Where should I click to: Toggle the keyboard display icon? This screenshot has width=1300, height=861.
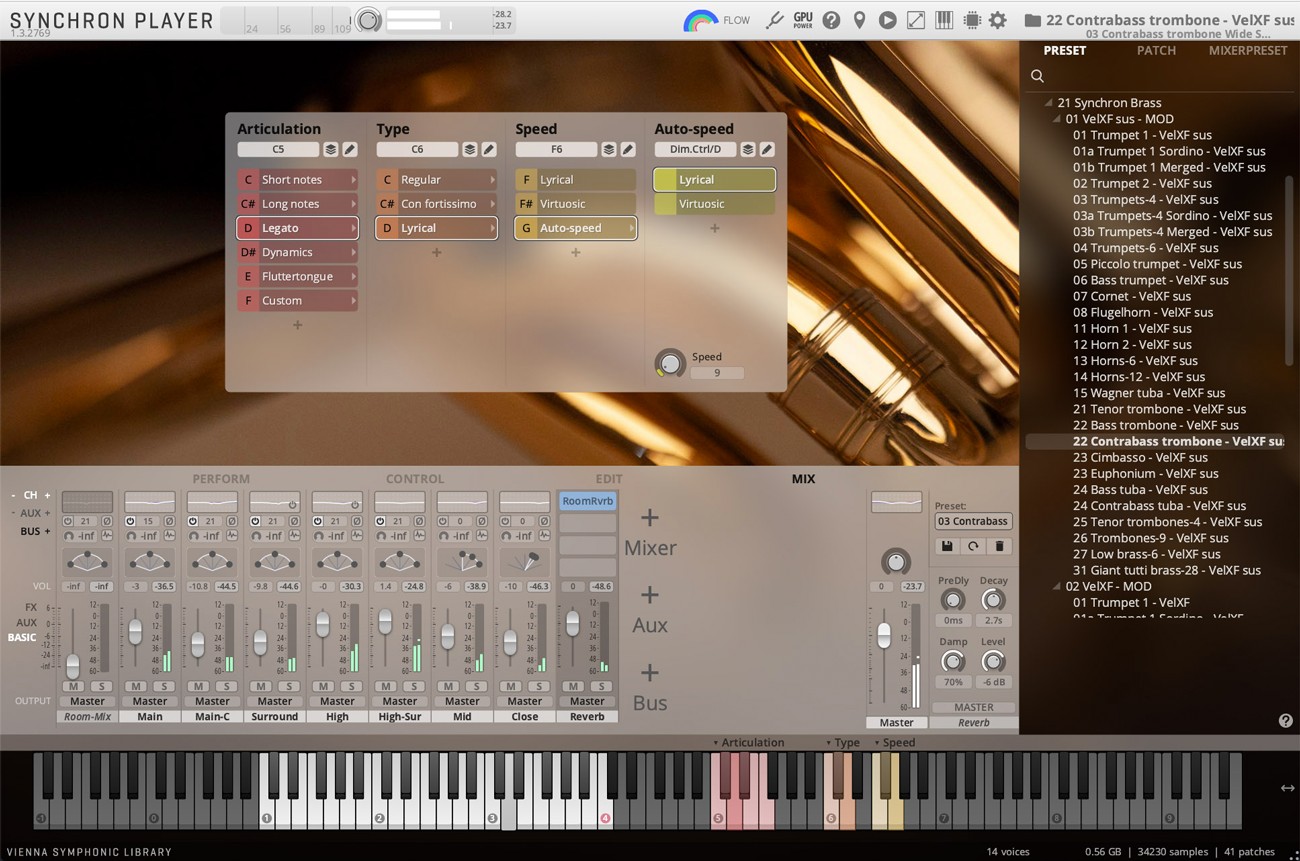[x=944, y=19]
